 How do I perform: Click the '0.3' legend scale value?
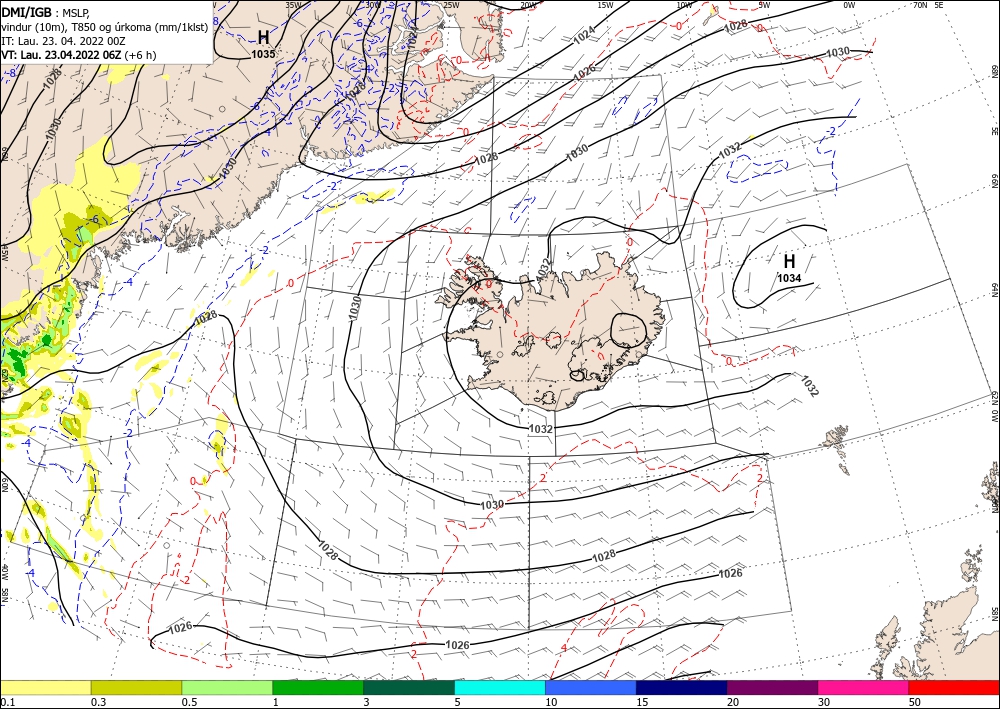click(x=98, y=702)
